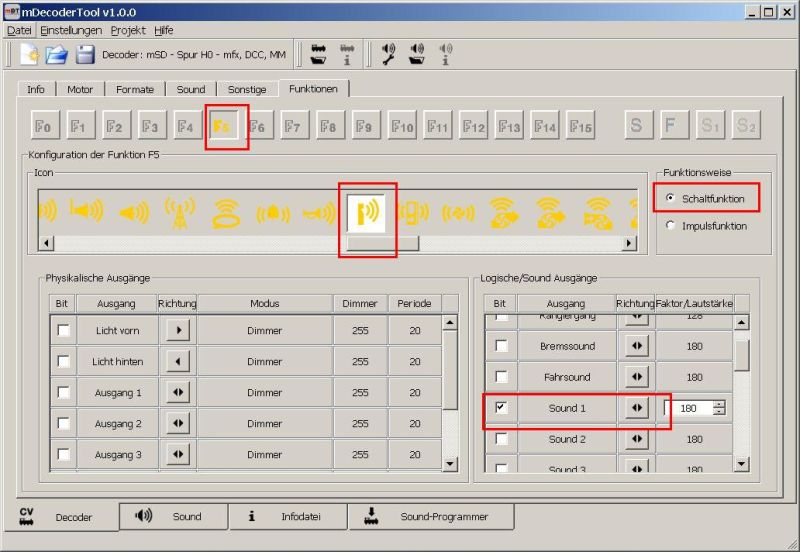Click the icon list horizontal scrollbar thumb
The height and width of the screenshot is (552, 800).
coord(381,244)
